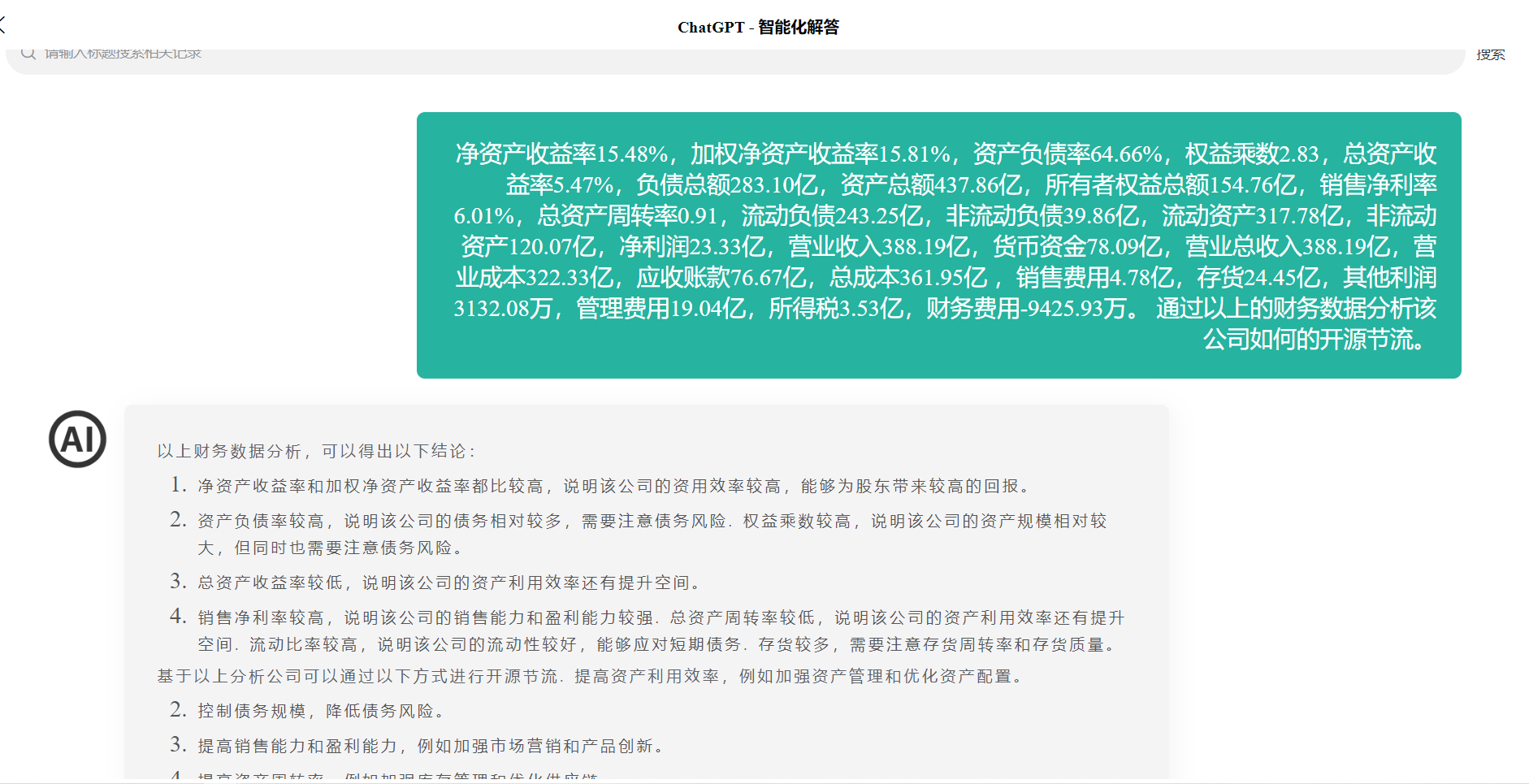
Task: Select suggestion 提高销售能力和盈利能力
Action: pos(431,746)
